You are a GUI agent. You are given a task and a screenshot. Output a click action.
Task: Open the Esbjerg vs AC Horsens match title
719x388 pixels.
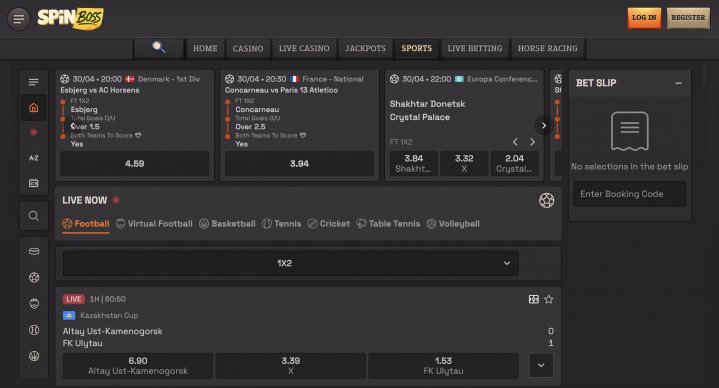pos(100,90)
